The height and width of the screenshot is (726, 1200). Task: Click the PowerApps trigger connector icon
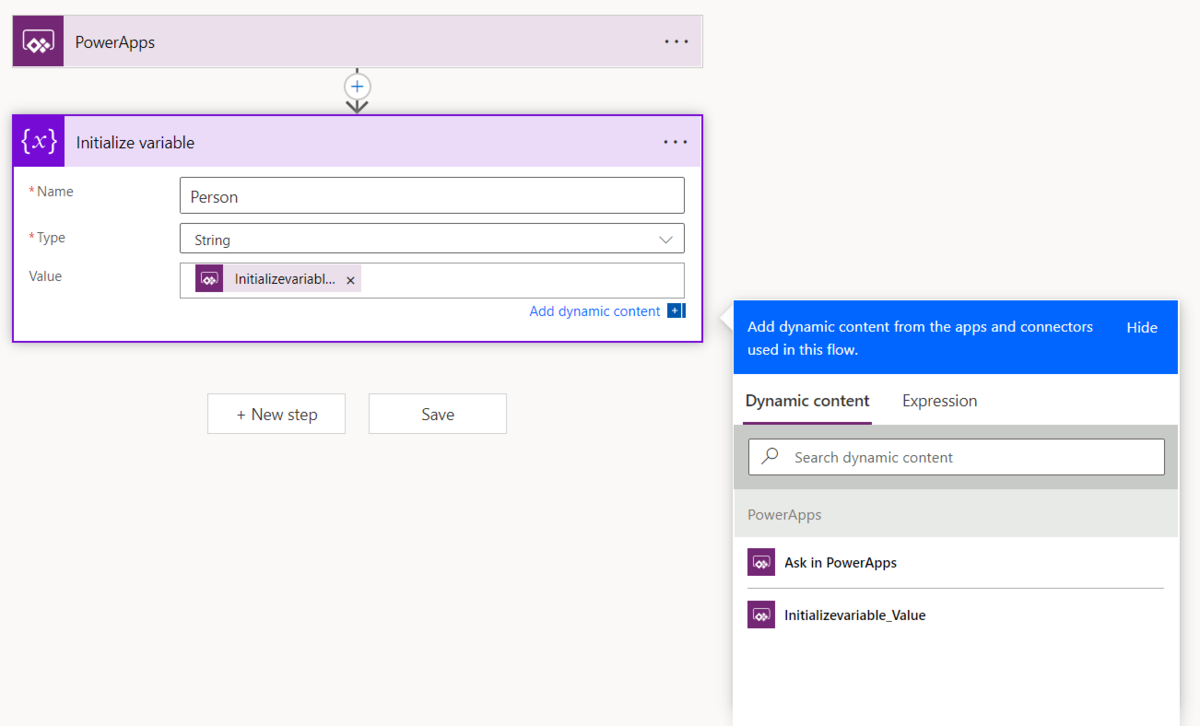(x=37, y=41)
